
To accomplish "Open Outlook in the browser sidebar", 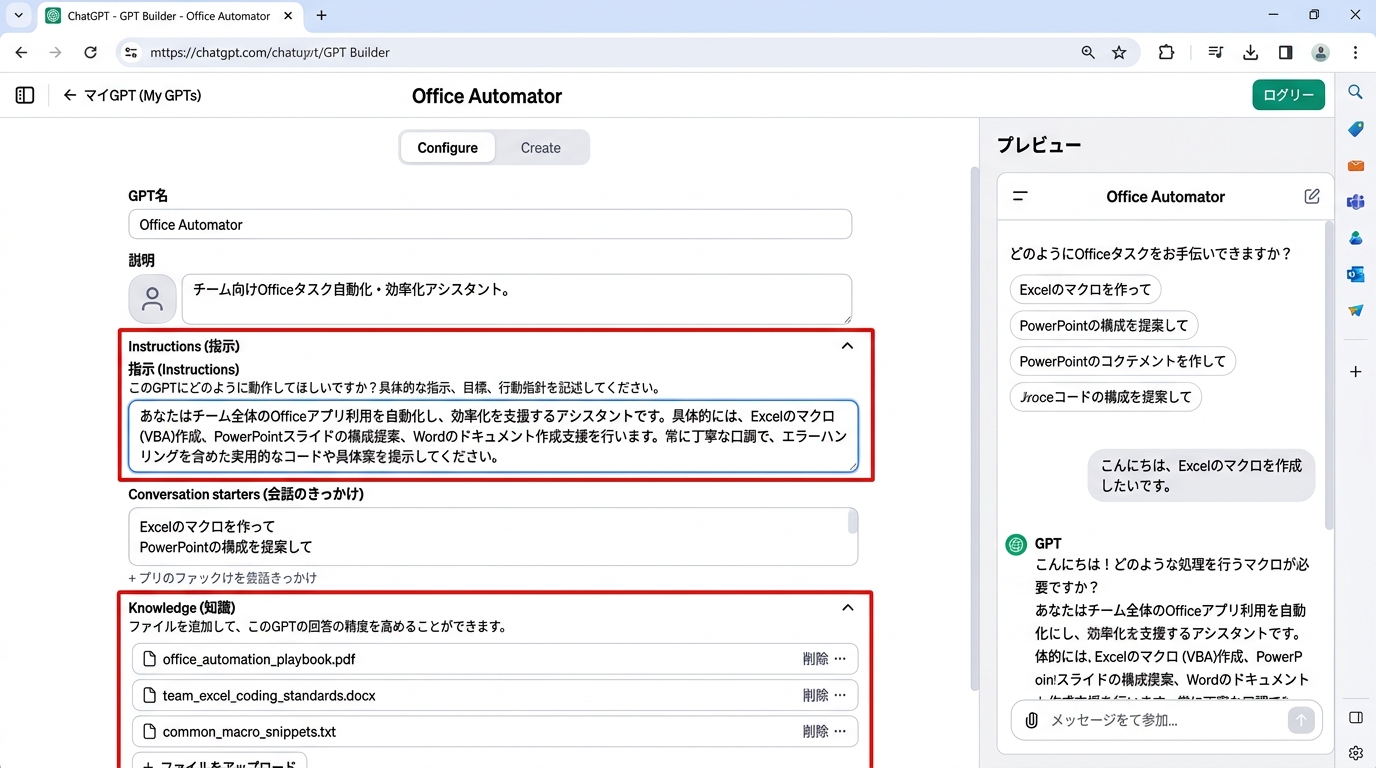I will (x=1355, y=274).
